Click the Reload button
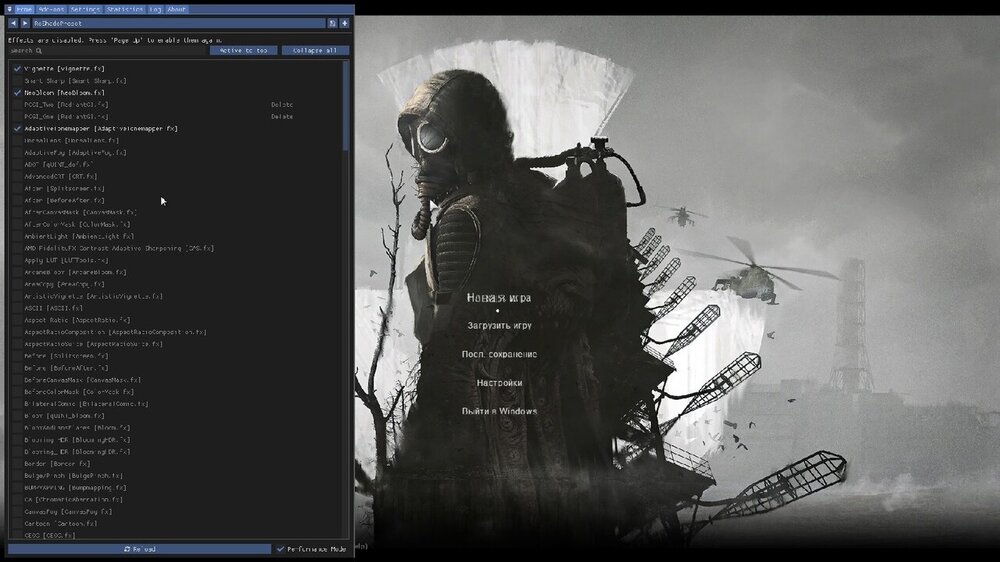 point(139,549)
